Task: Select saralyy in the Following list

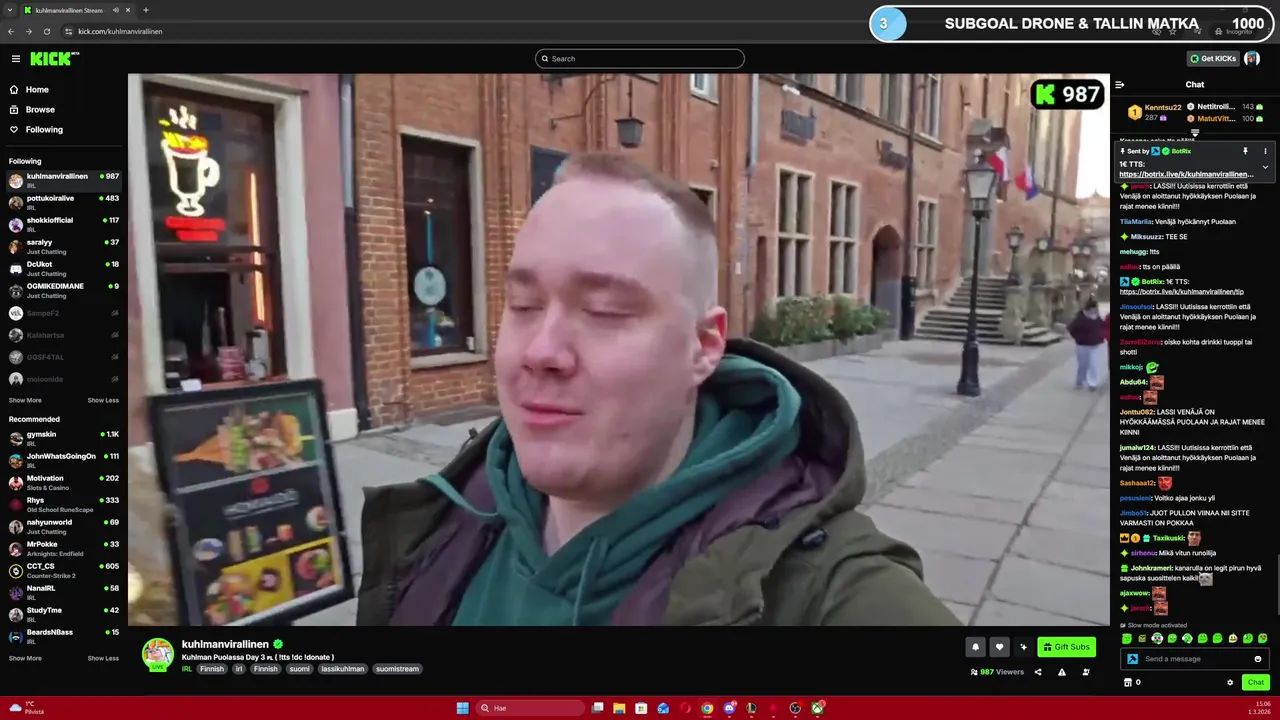Action: point(64,246)
